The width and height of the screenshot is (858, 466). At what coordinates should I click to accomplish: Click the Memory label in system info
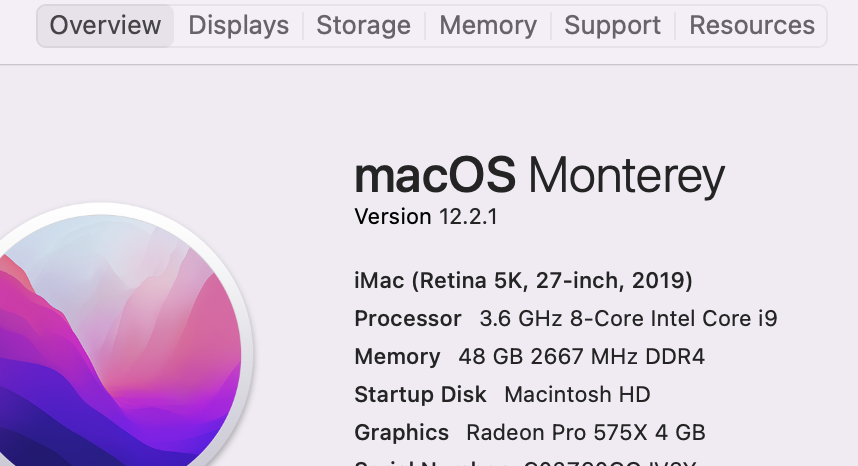(x=397, y=356)
